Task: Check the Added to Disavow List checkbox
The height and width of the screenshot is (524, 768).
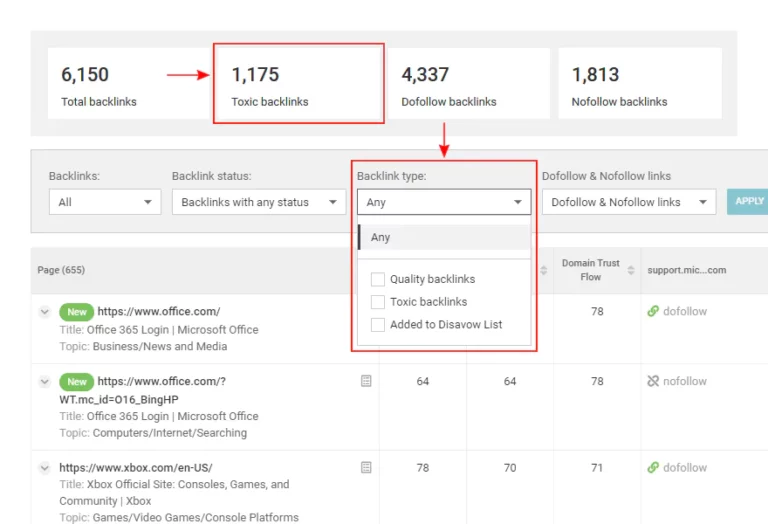Action: (x=378, y=324)
